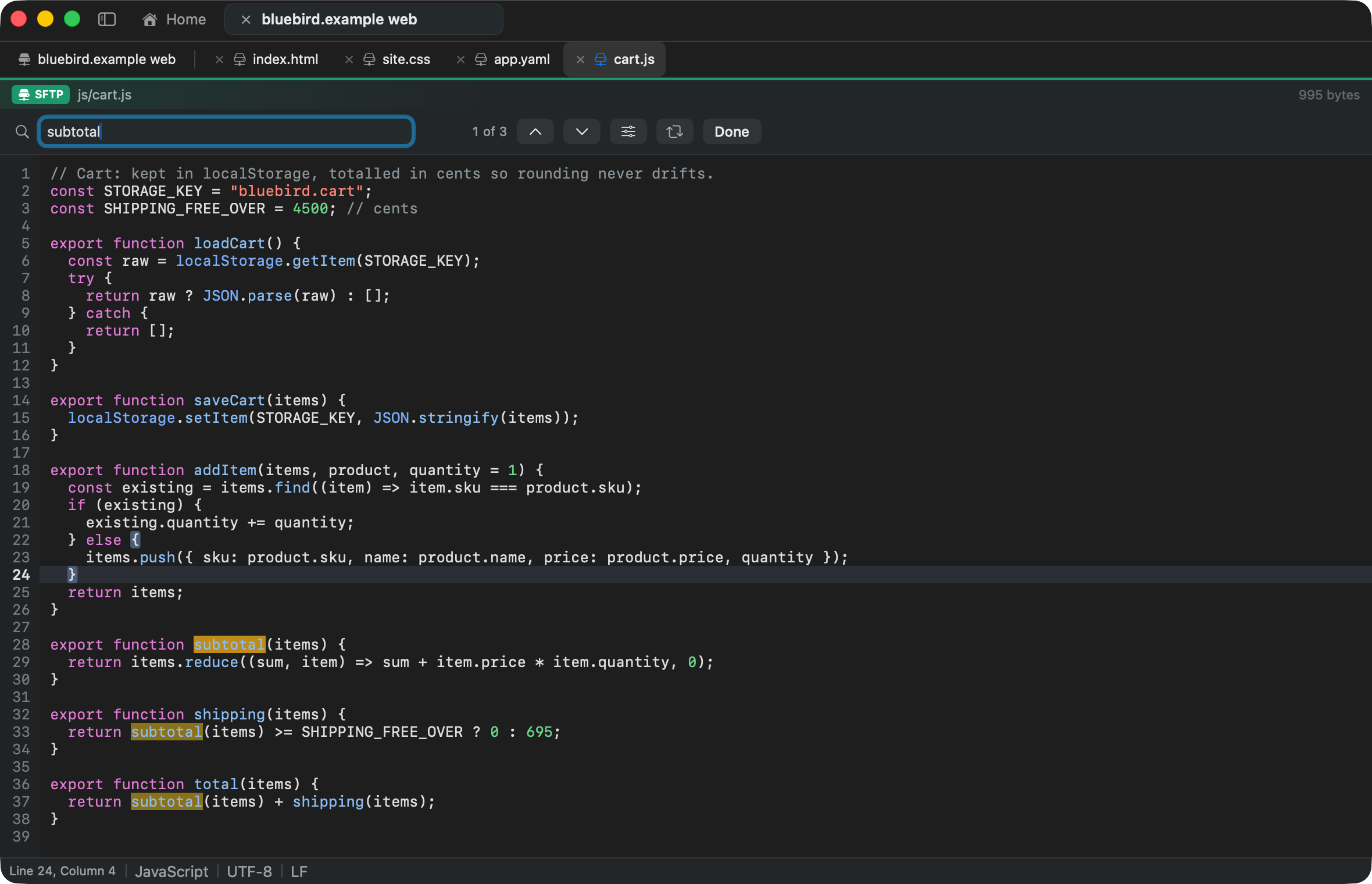Image resolution: width=1372 pixels, height=884 pixels.
Task: Click the search magnifier icon
Action: [22, 131]
